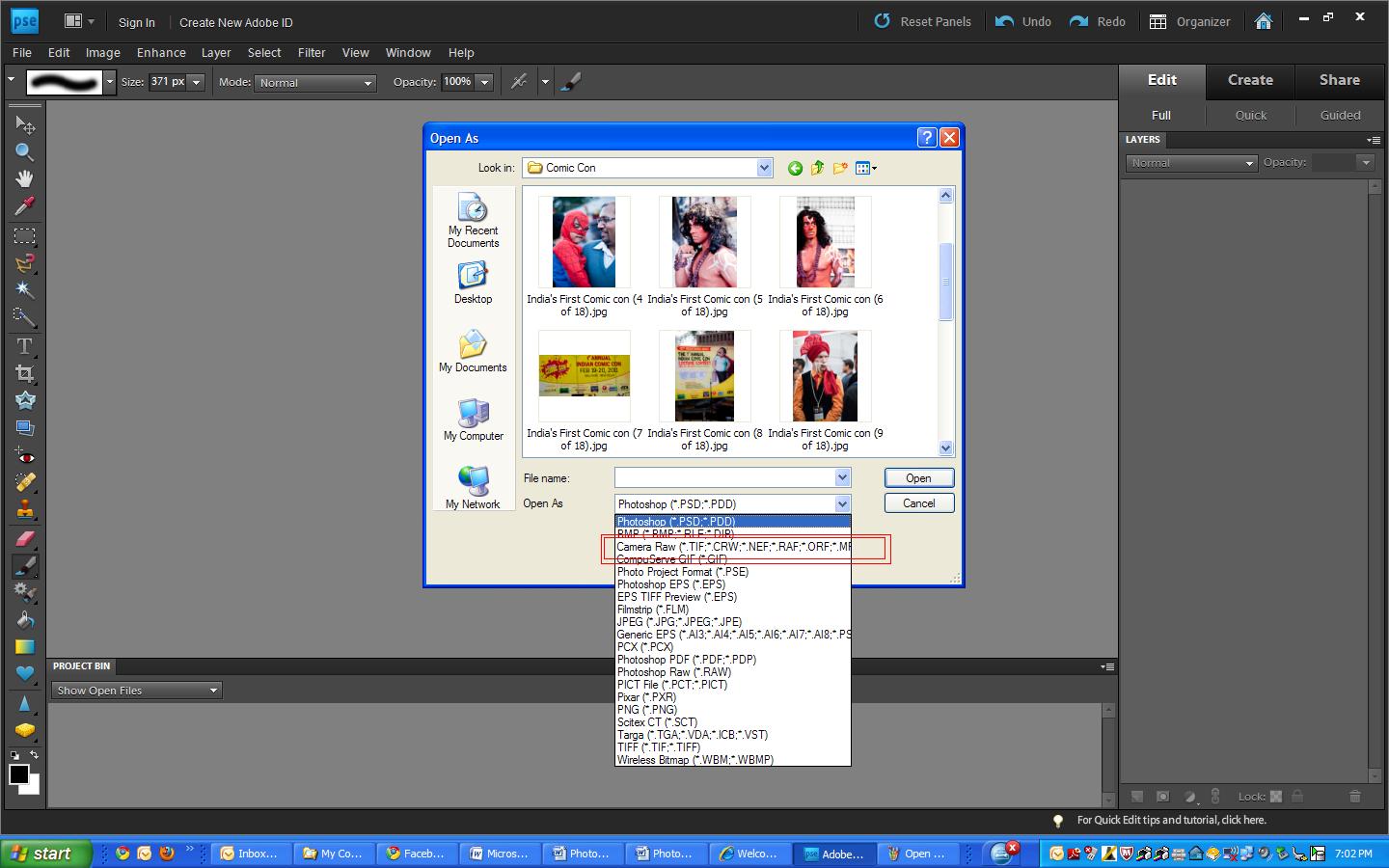Expand the Look in folder dropdown
This screenshot has height=868, width=1389.
click(x=764, y=168)
